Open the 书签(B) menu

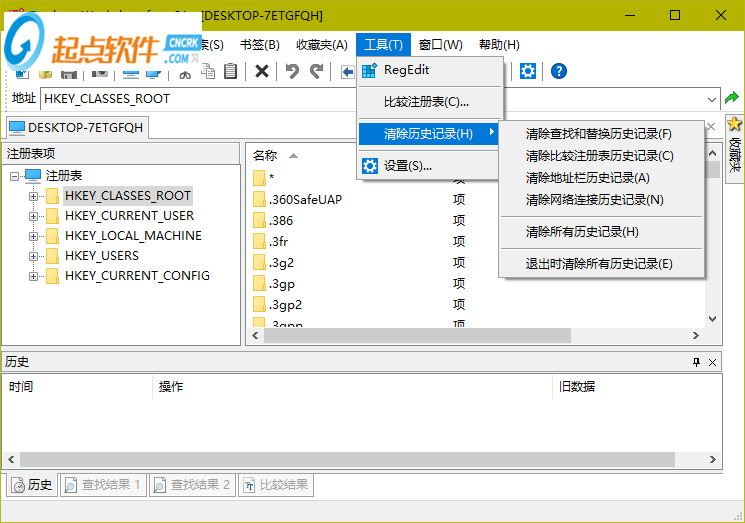259,45
